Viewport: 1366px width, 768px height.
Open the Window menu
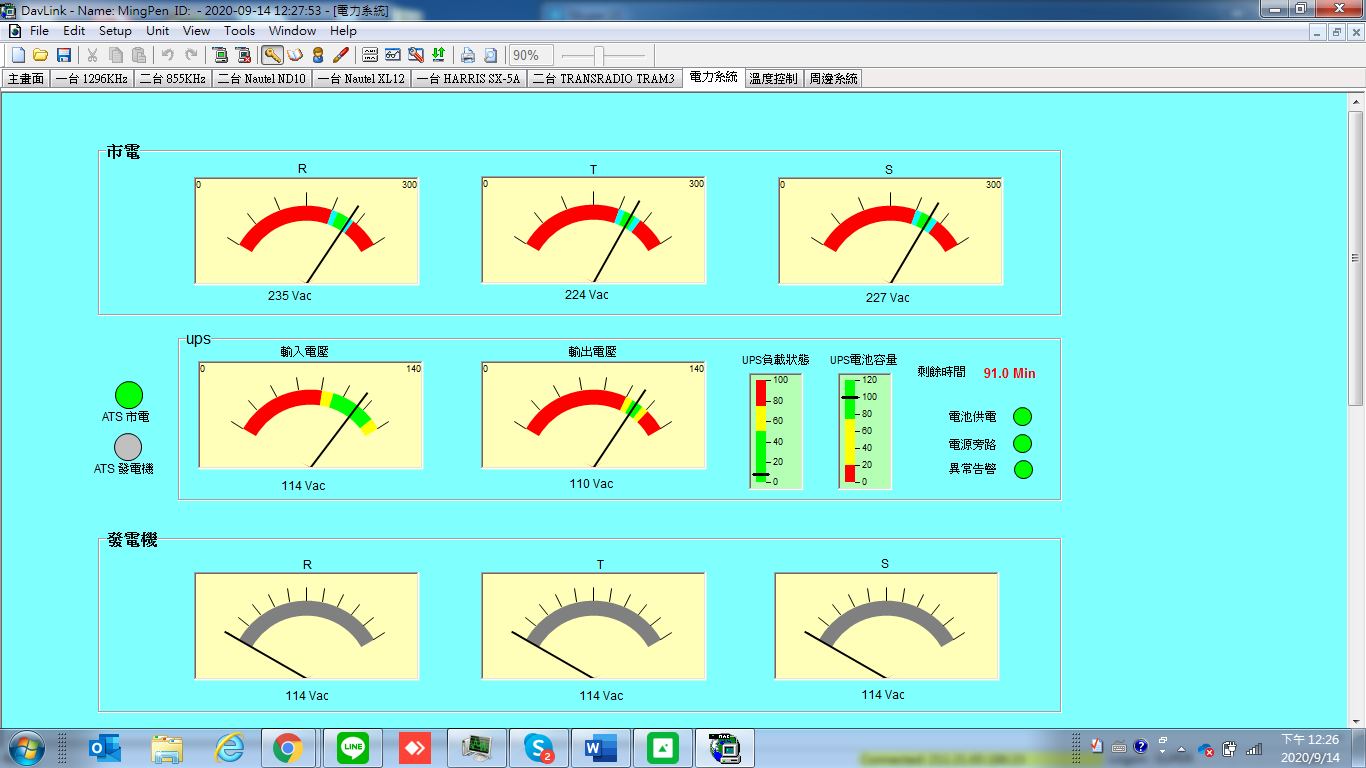(292, 31)
